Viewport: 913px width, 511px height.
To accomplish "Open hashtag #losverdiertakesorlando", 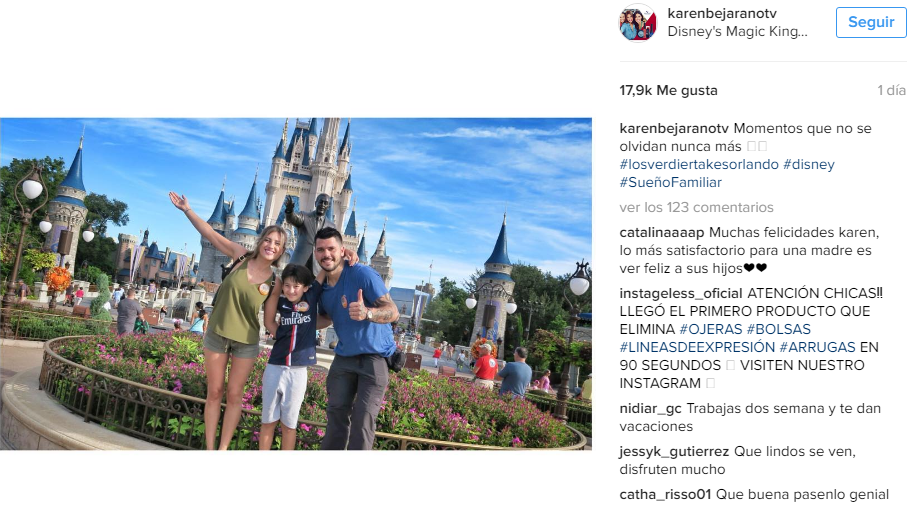I will coord(699,164).
